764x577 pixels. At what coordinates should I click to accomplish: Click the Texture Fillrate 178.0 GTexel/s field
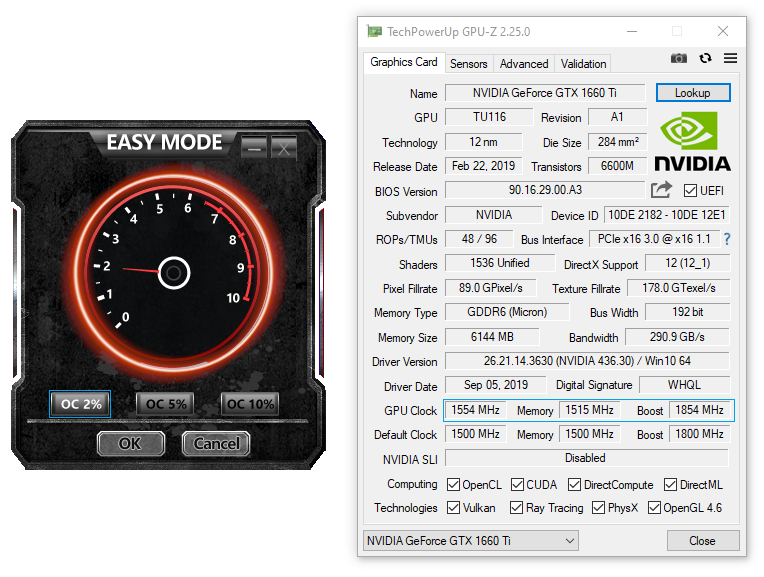(x=678, y=288)
